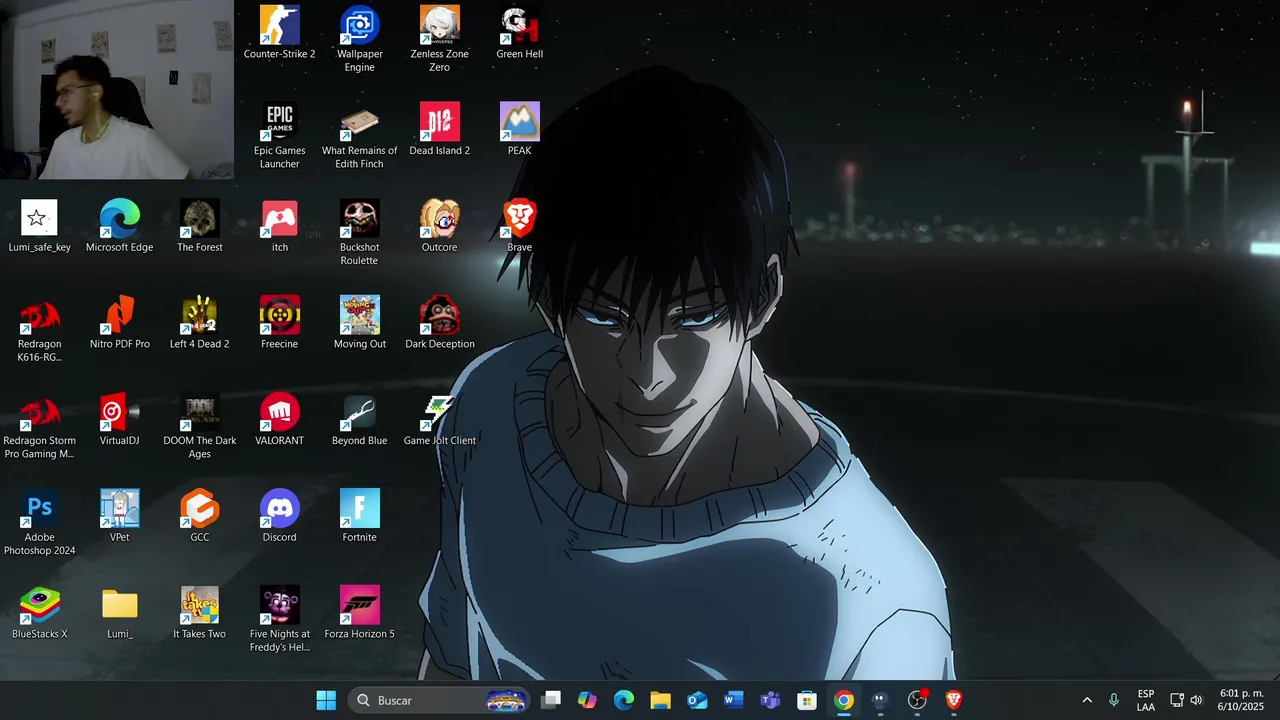
Task: Switch to Google Chrome in the taskbar
Action: point(844,700)
